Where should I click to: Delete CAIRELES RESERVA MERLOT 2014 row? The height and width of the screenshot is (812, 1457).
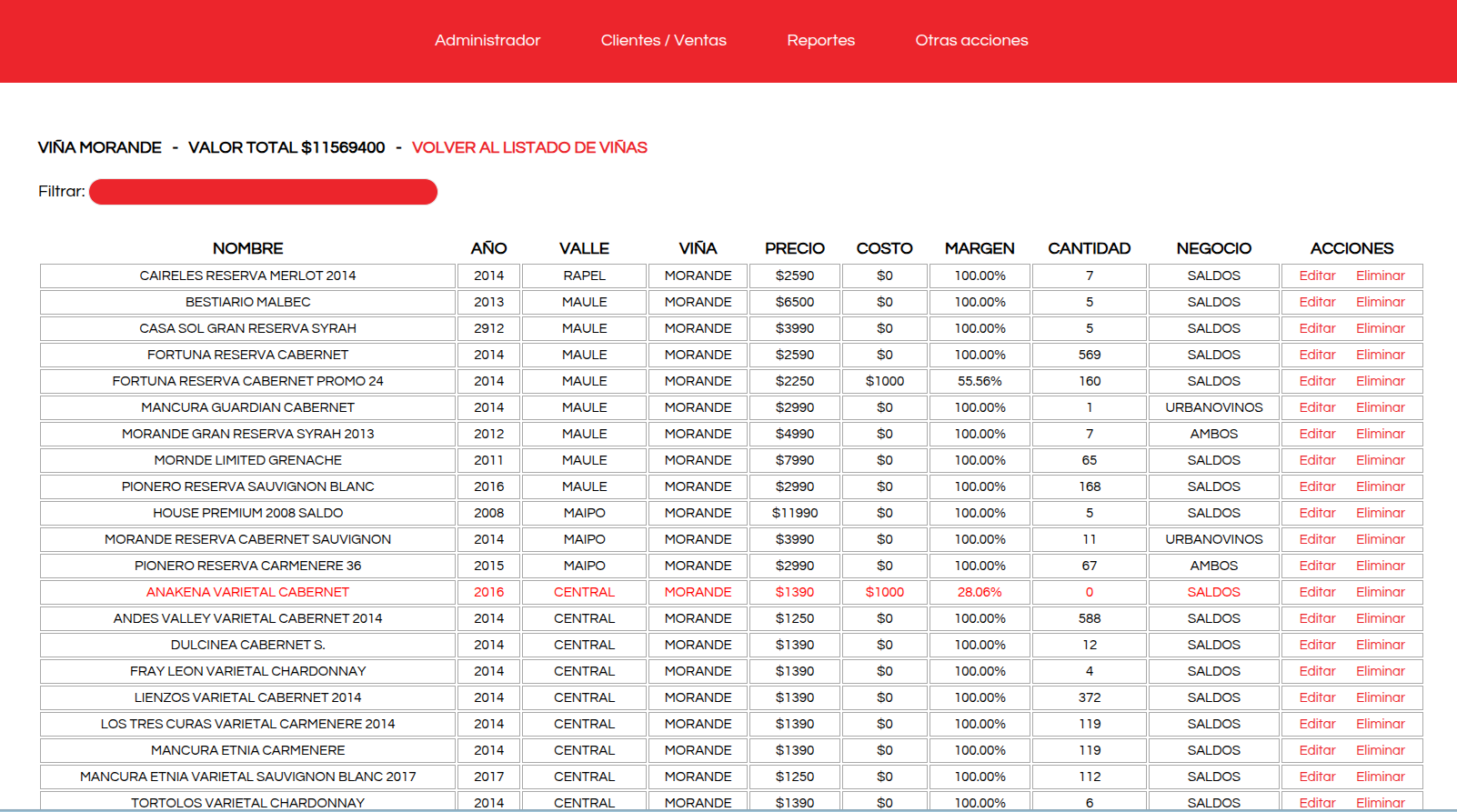click(x=1381, y=276)
